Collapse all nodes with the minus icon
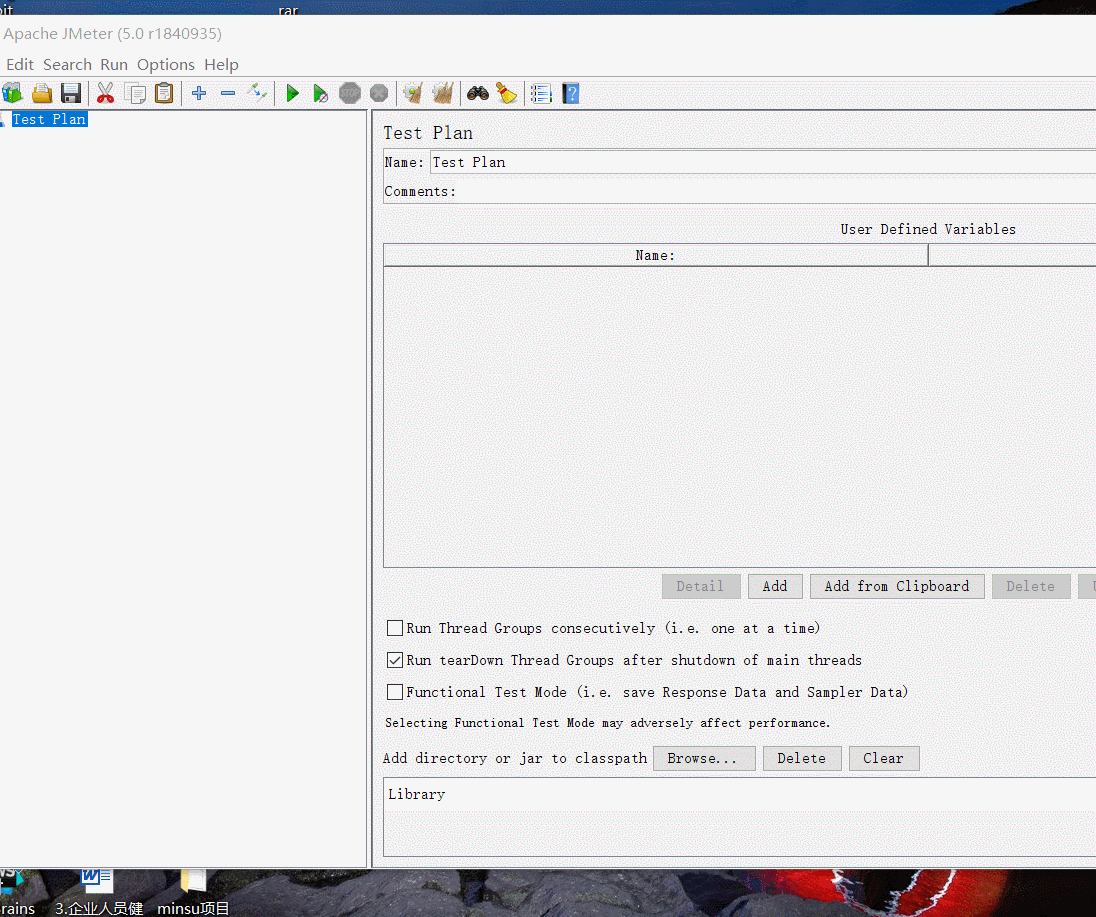The image size is (1096, 917). point(228,93)
